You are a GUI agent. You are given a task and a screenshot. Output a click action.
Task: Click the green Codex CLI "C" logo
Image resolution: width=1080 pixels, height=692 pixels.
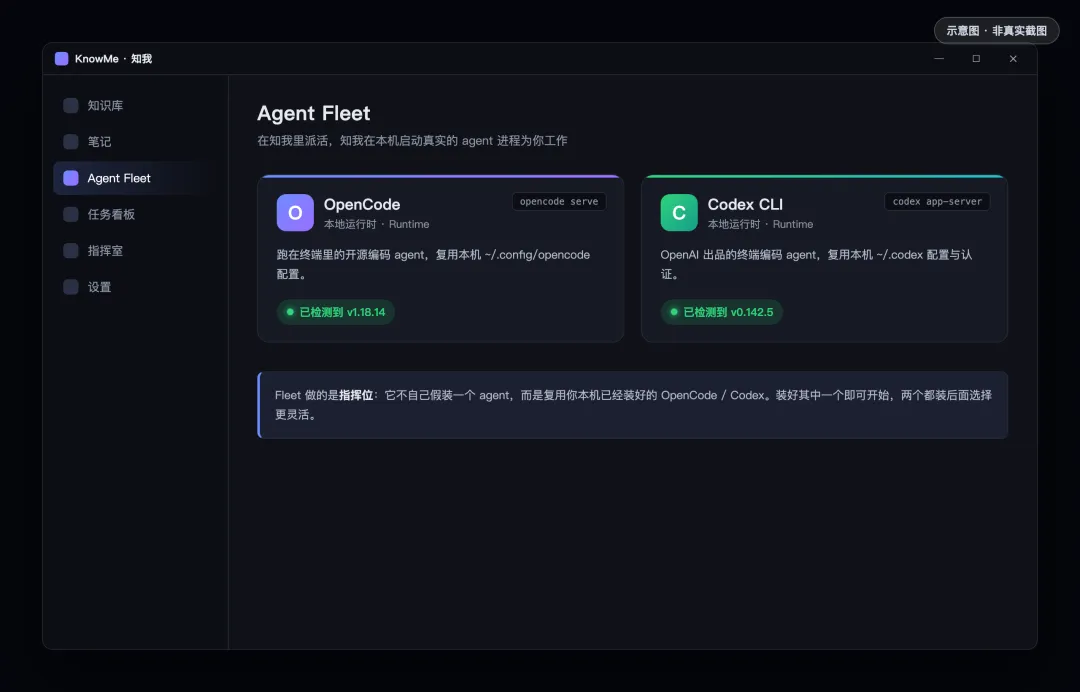[678, 212]
